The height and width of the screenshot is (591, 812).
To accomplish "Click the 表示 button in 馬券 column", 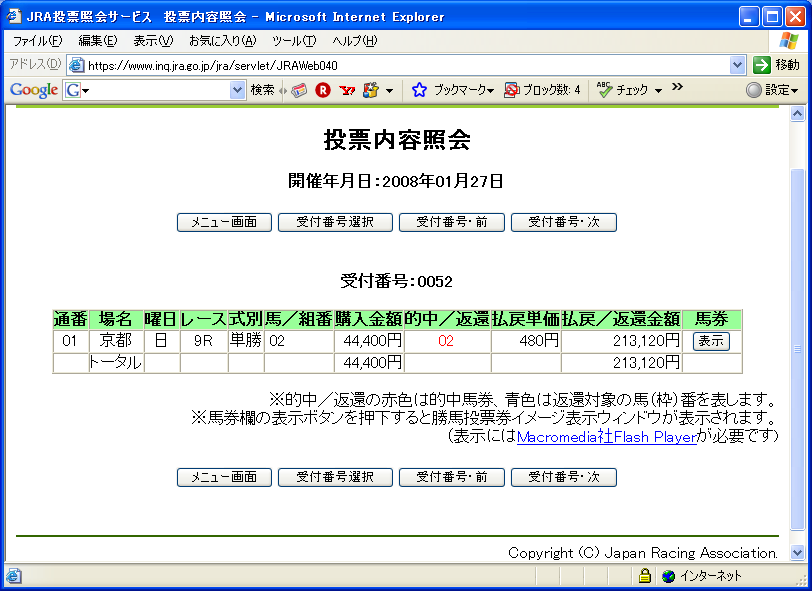I will (x=711, y=341).
